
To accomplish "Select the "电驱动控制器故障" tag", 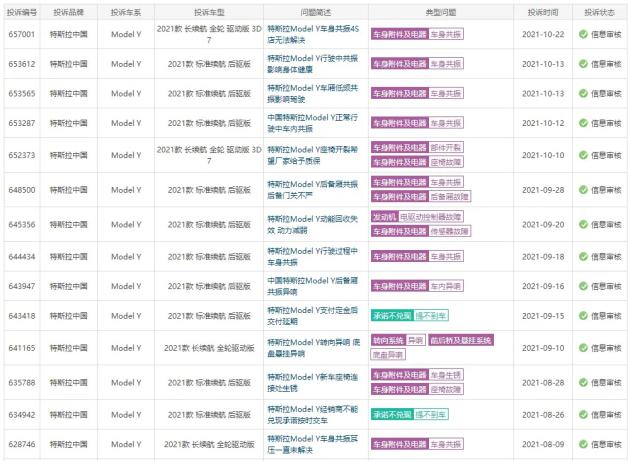I will (x=432, y=216).
